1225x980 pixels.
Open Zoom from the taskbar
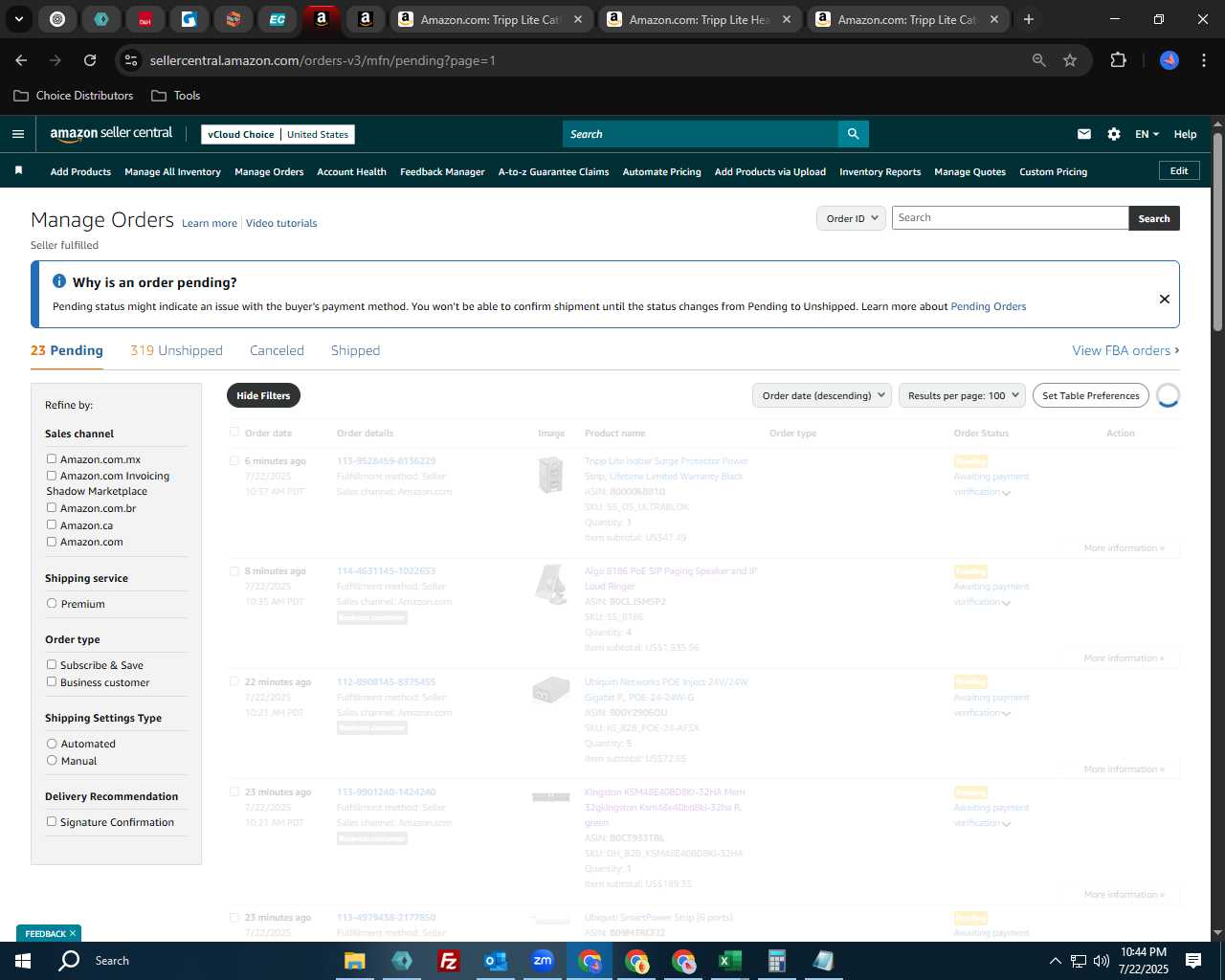tap(543, 961)
